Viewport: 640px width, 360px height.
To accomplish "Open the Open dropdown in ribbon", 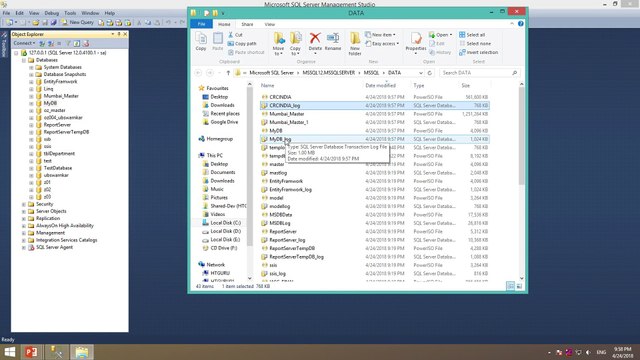I will click(x=441, y=35).
